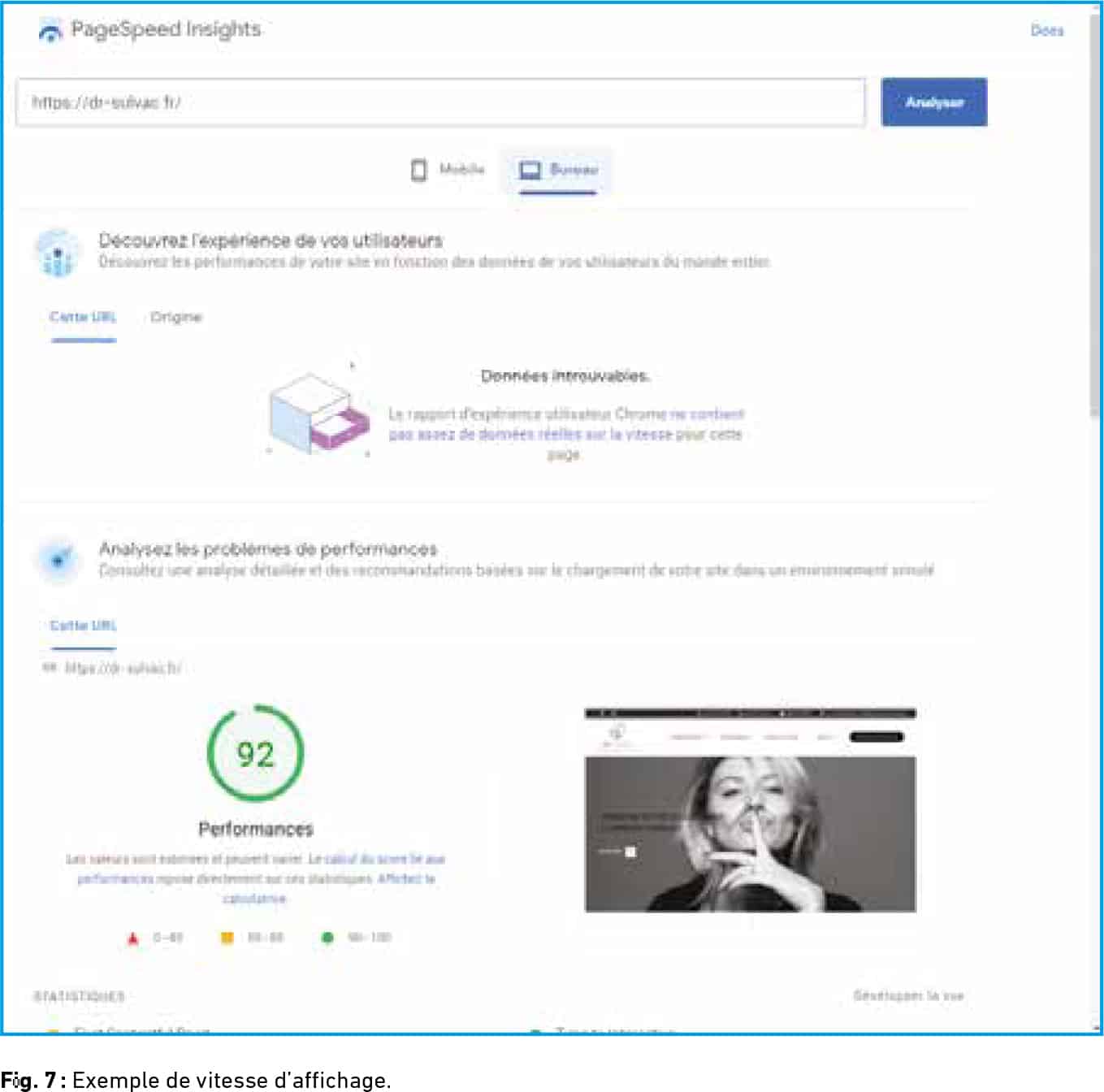The width and height of the screenshot is (1104, 1092).
Task: Click the user experience section icon
Action: (x=57, y=253)
